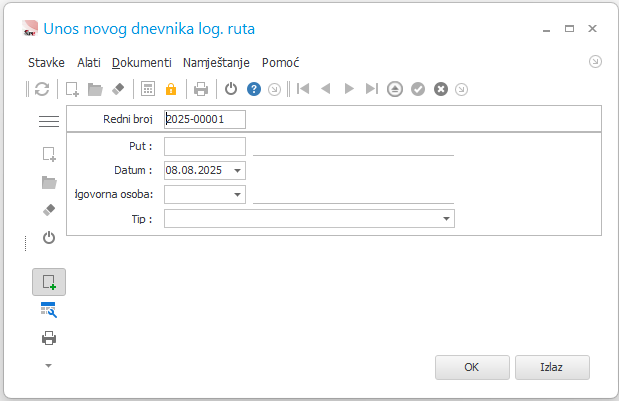Screen dimensions: 619x401
Task: Click the printer icon in left sidebar
Action: (x=49, y=338)
